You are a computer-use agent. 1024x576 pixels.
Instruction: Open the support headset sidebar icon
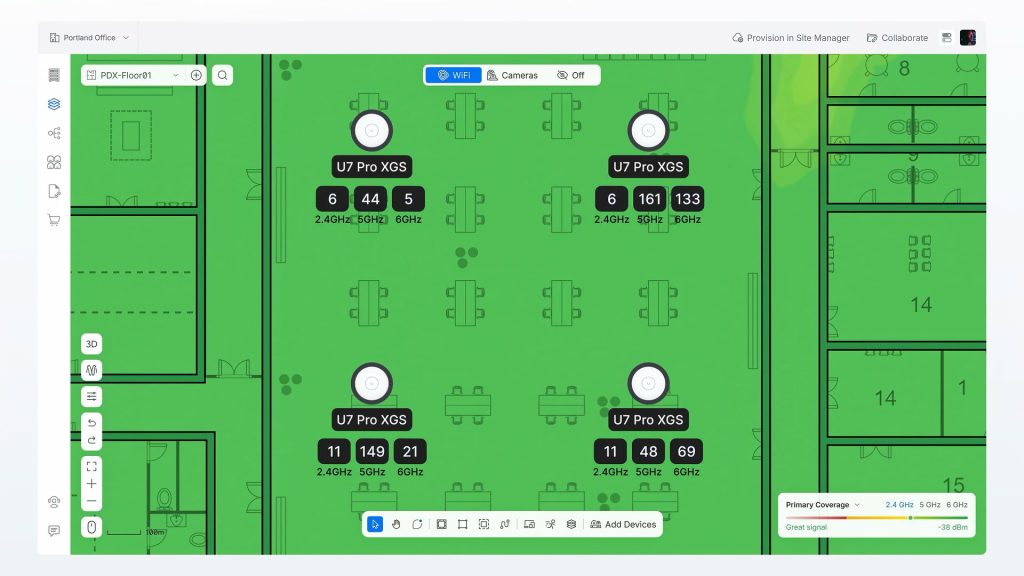(x=54, y=502)
